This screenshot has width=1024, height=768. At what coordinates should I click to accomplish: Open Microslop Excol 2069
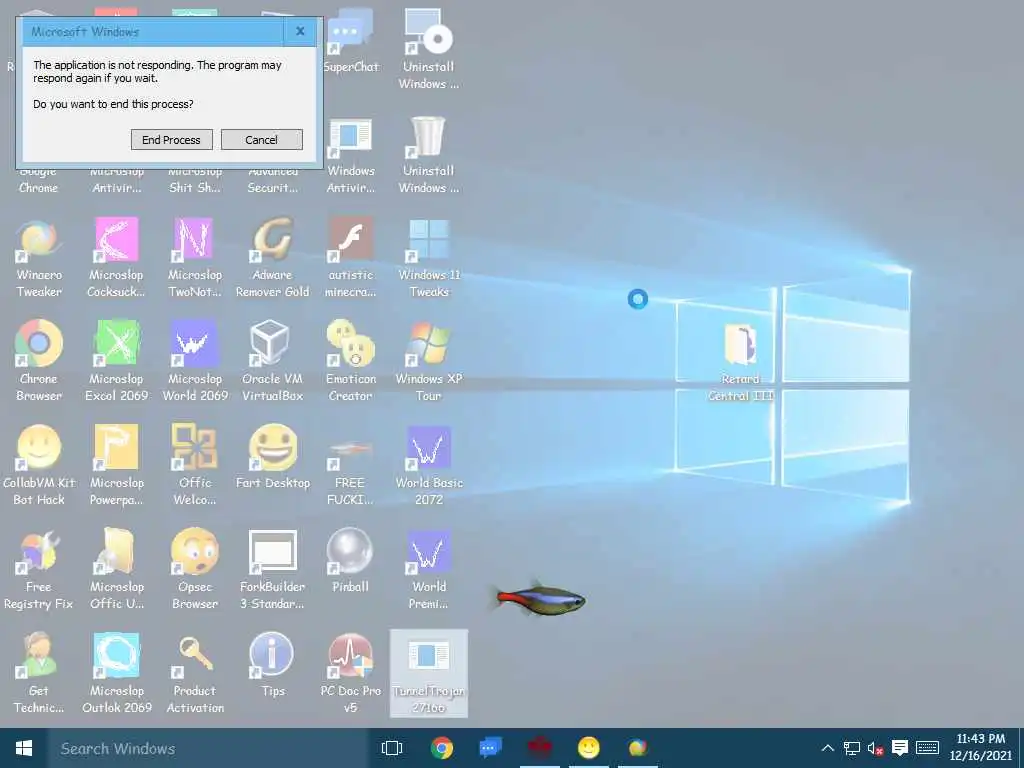[116, 361]
